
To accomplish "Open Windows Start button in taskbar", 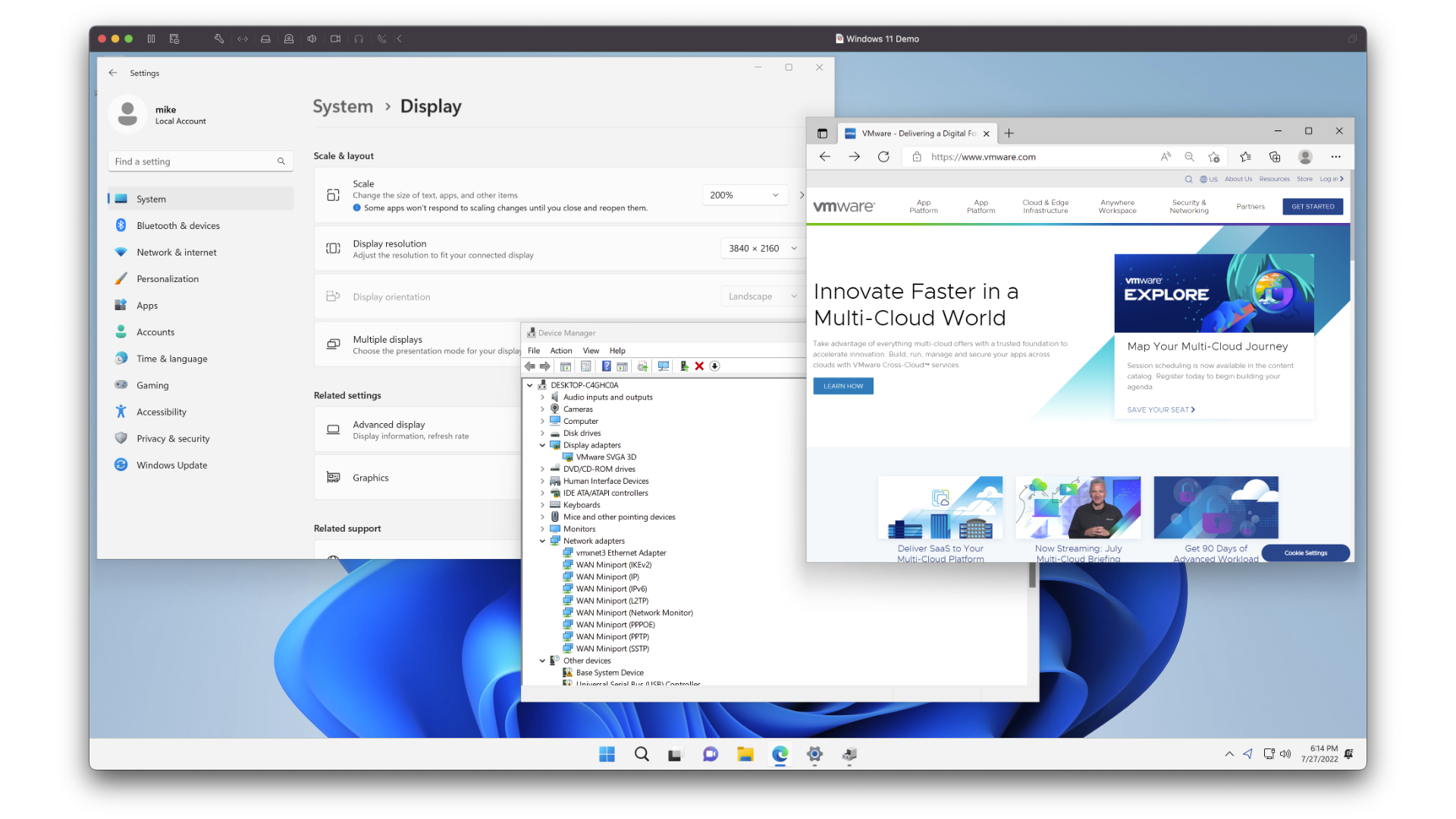I will click(607, 754).
